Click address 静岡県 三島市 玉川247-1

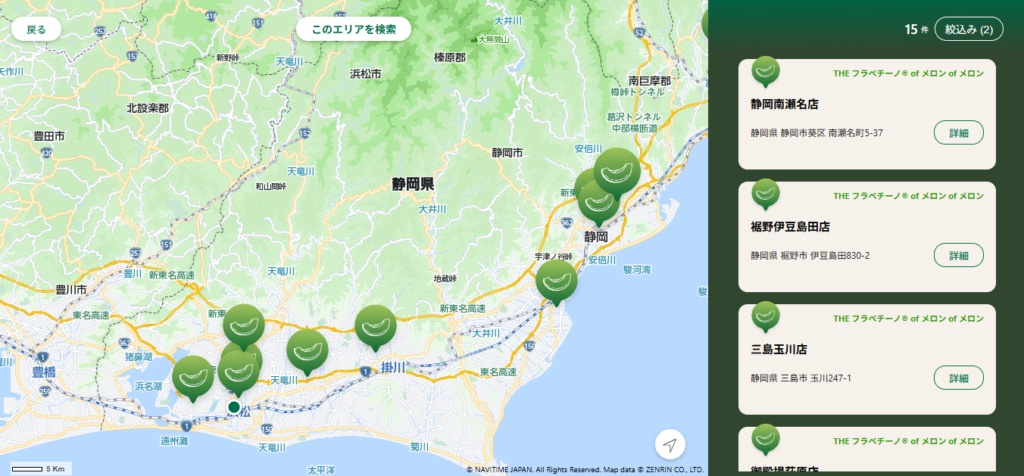click(x=801, y=378)
